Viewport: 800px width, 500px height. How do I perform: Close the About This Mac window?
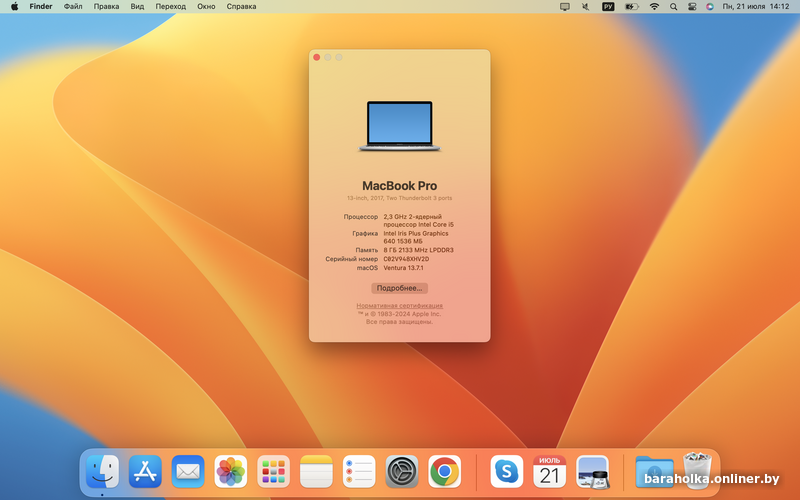(x=316, y=57)
